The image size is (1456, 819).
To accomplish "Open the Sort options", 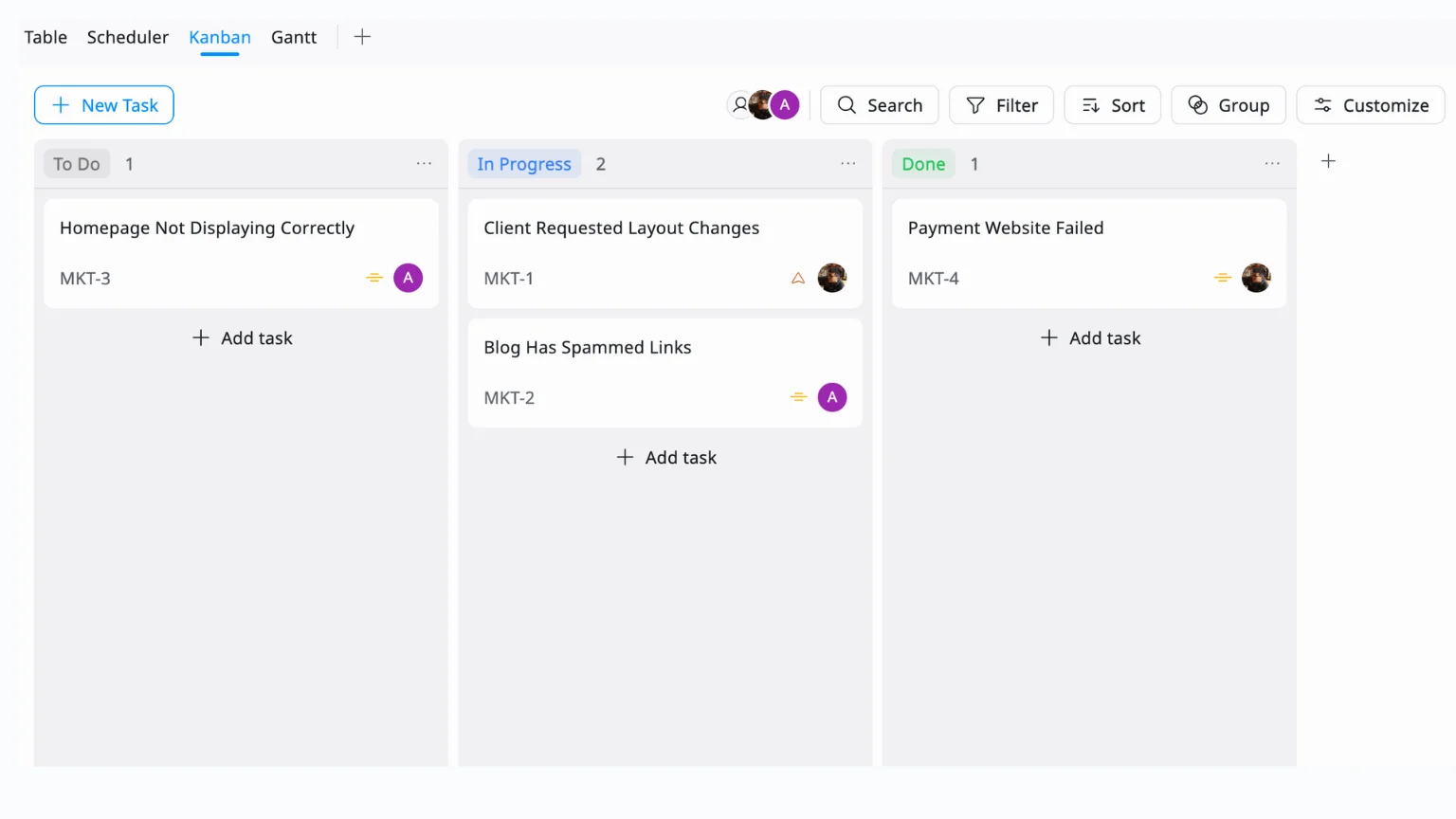I will 1113,105.
